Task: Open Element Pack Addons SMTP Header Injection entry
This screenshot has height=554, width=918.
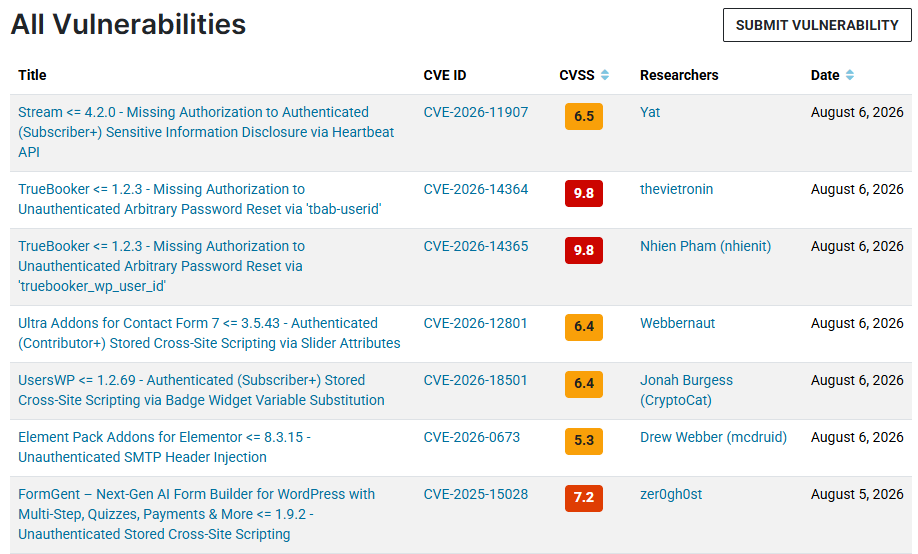Action: [165, 447]
